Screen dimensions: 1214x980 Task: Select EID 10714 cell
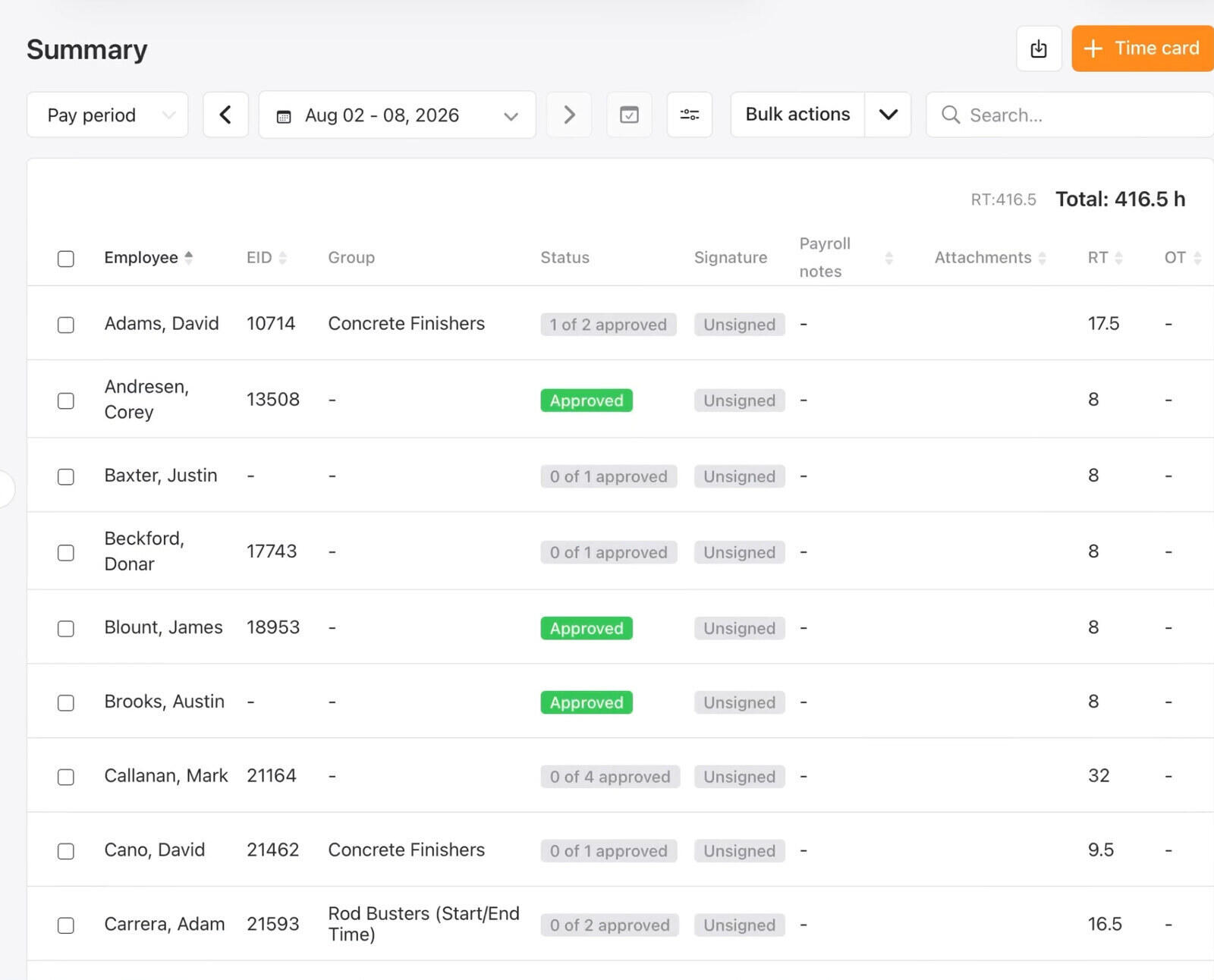point(271,323)
